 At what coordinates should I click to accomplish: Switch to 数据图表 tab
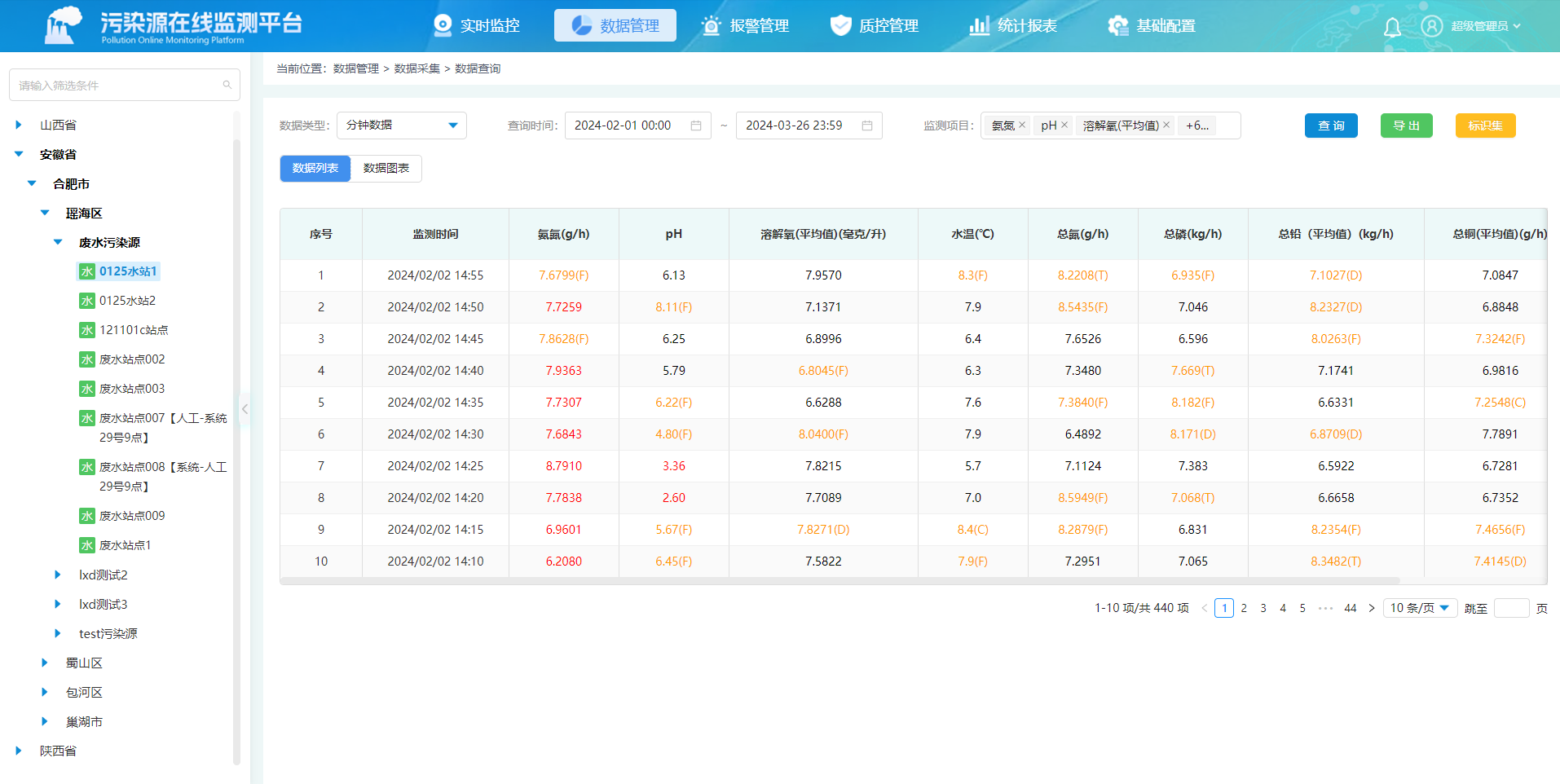386,169
